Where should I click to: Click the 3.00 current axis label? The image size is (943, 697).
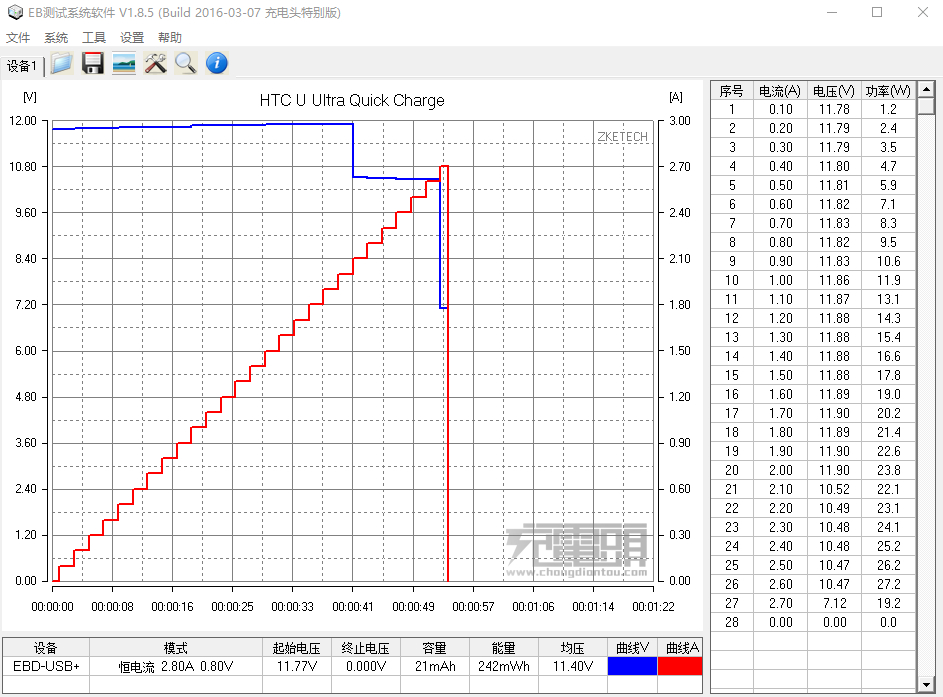[x=680, y=121]
